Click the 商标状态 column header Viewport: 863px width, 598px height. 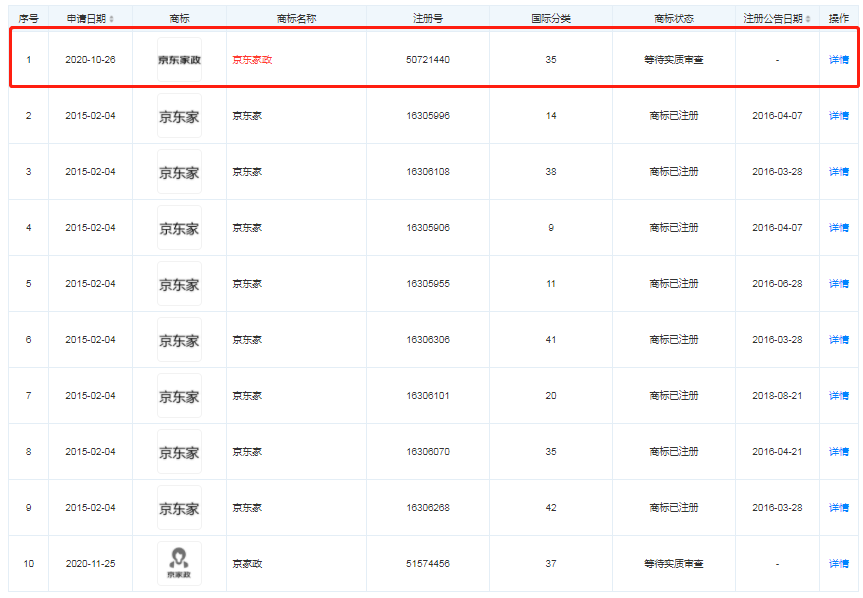point(674,19)
